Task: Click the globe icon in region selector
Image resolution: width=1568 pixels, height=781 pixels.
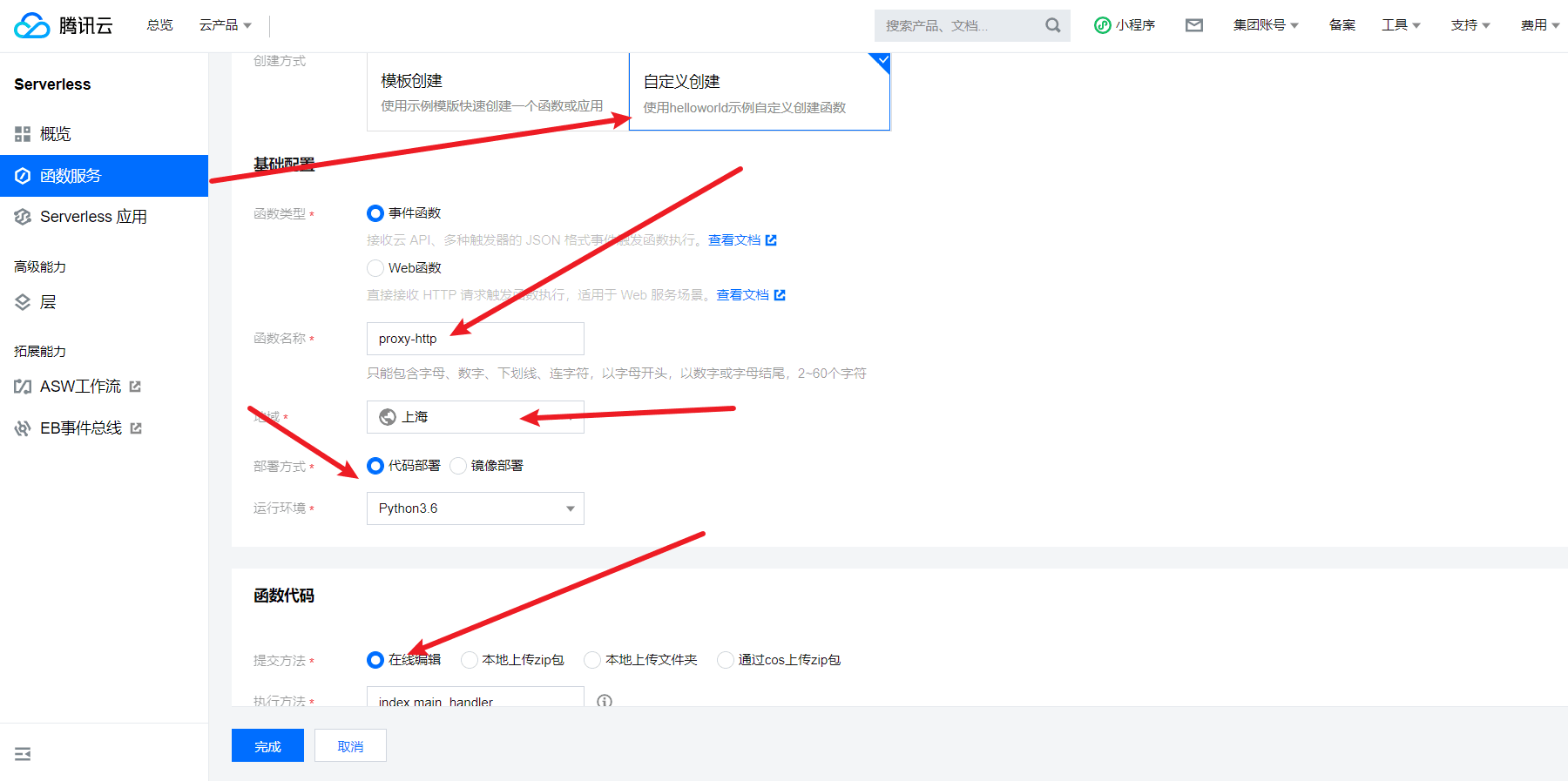Action: pyautogui.click(x=388, y=417)
